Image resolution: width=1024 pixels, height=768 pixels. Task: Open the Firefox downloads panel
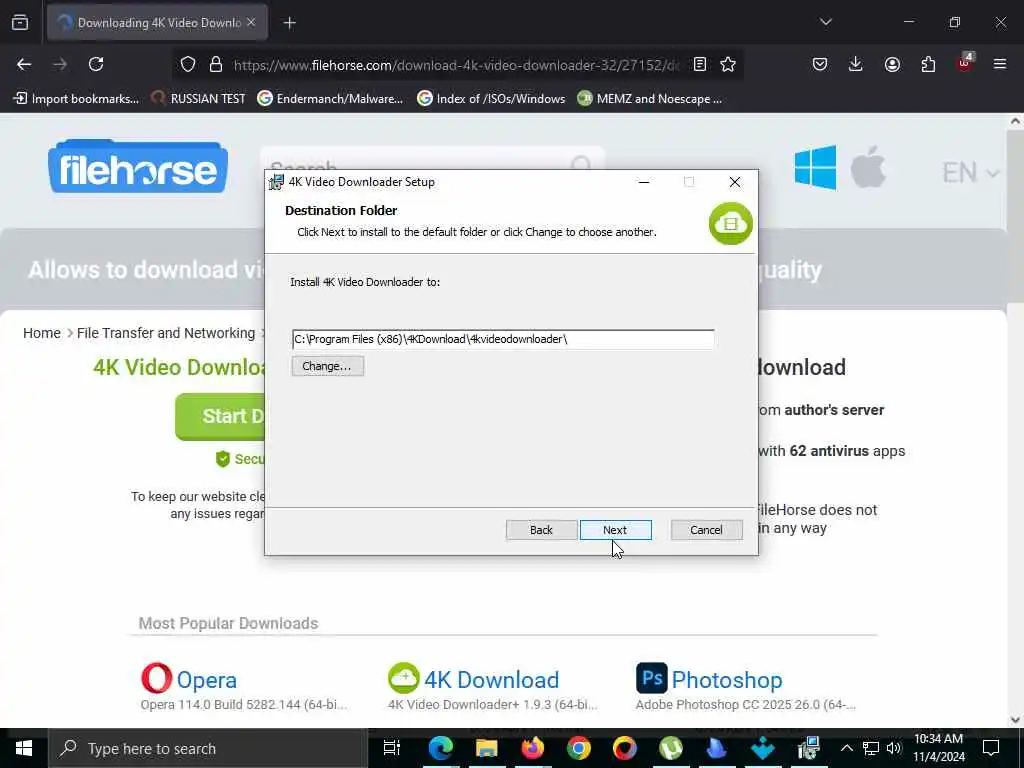[x=856, y=64]
